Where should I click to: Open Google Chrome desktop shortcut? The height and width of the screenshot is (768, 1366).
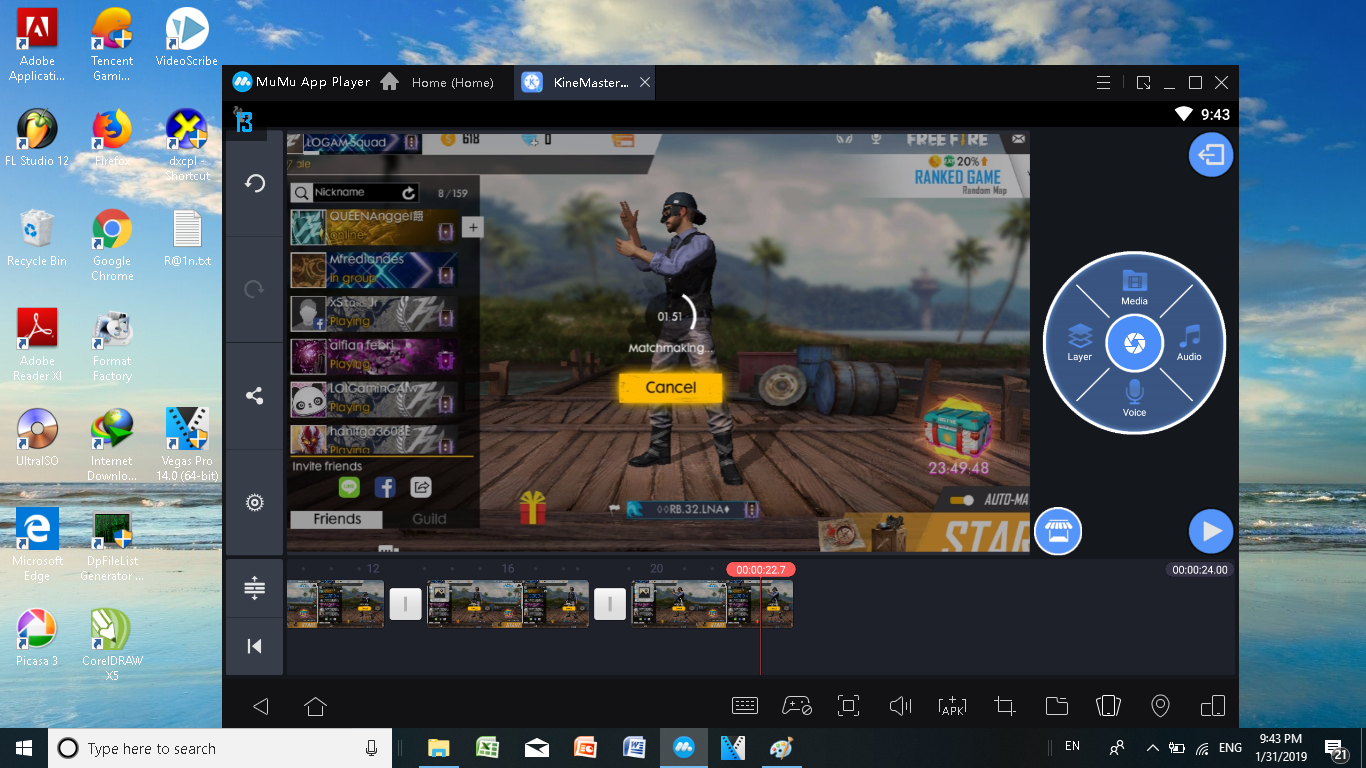[x=112, y=245]
